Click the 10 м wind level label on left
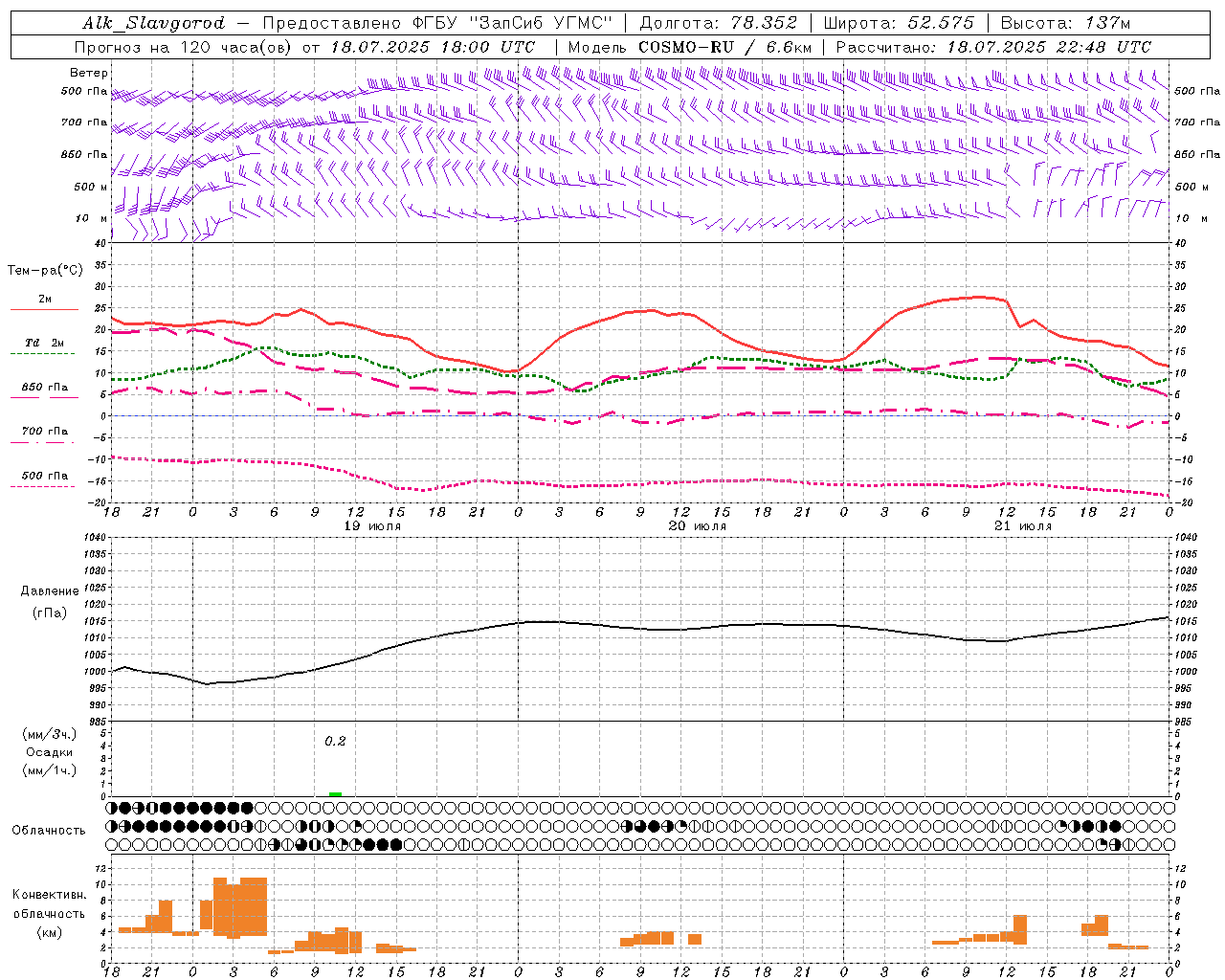 click(92, 218)
